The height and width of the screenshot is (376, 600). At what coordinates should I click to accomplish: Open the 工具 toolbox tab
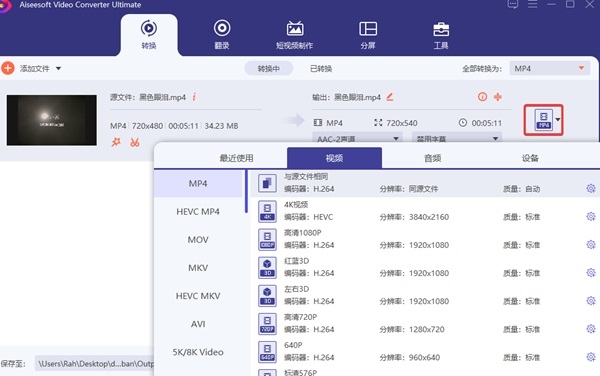[441, 35]
